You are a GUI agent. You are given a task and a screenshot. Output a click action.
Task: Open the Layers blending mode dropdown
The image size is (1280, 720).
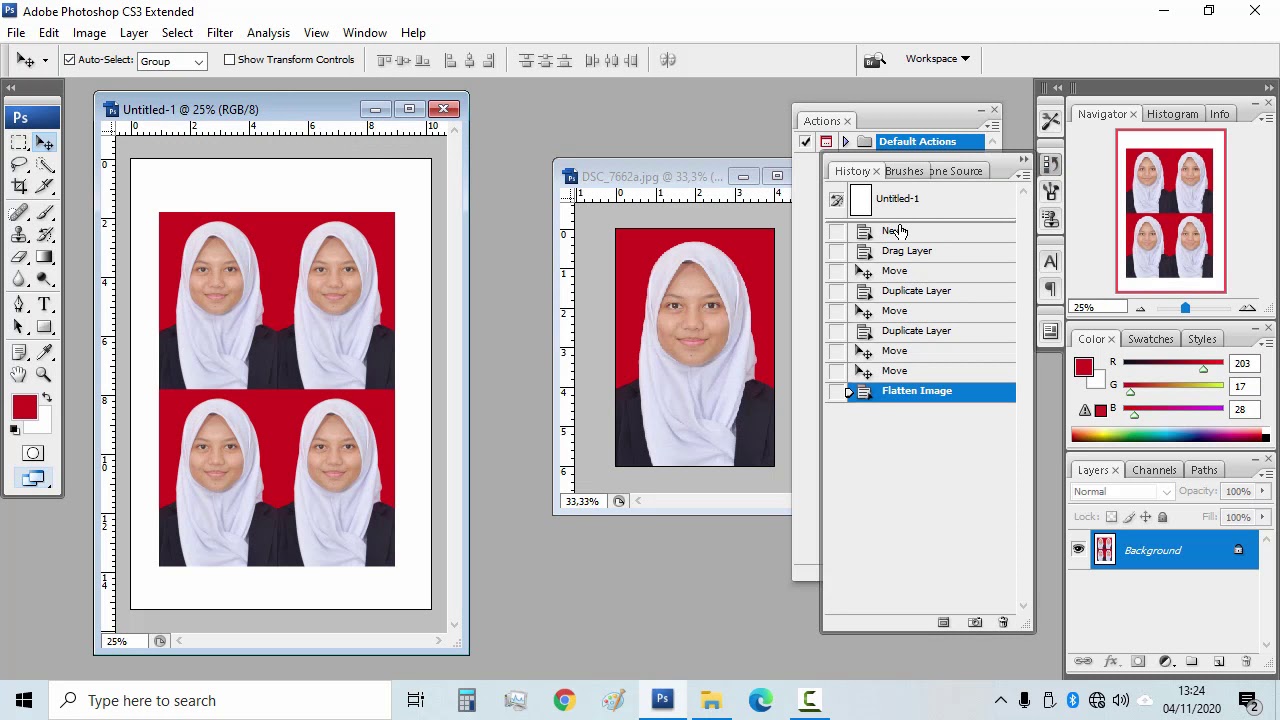[x=1122, y=491]
